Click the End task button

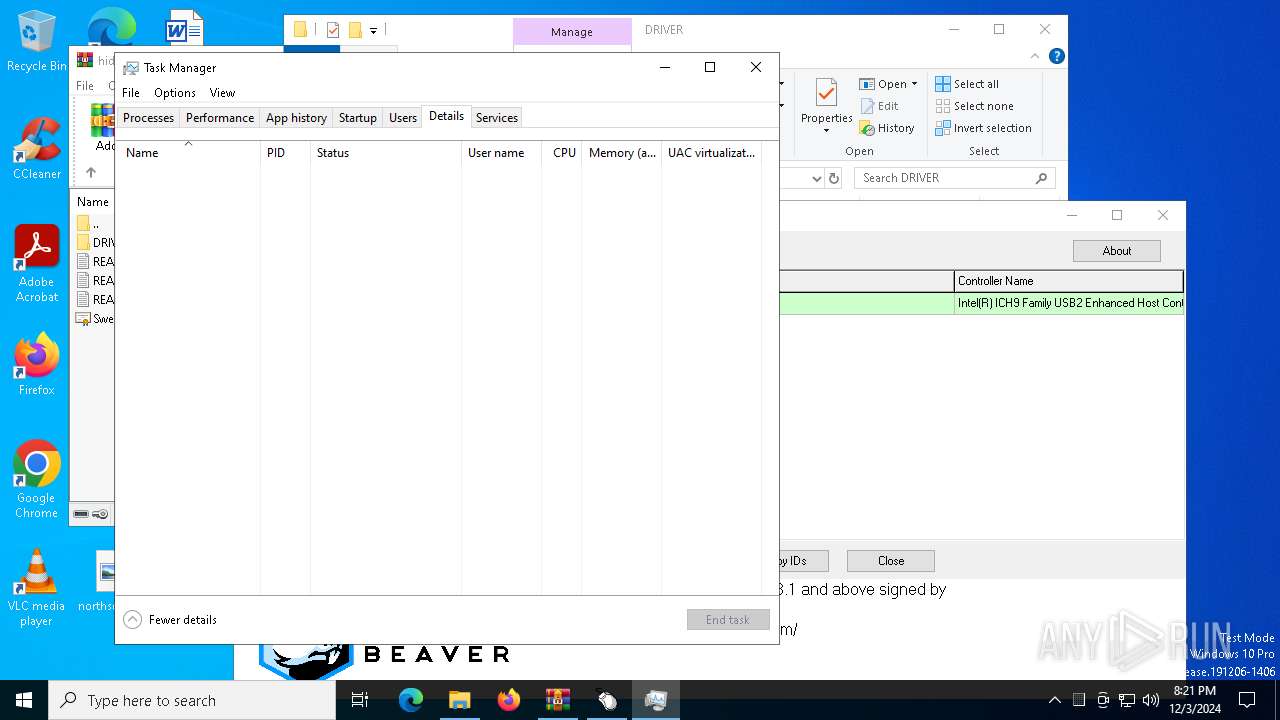click(x=728, y=620)
